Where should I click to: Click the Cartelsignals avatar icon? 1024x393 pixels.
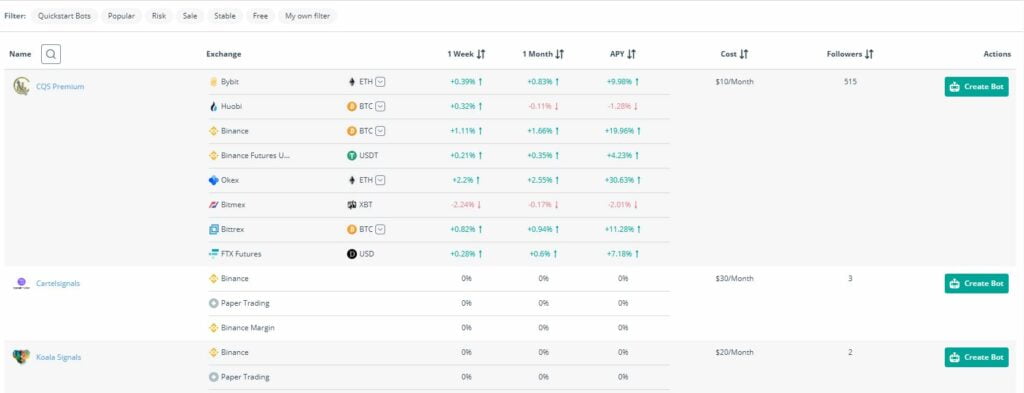21,283
